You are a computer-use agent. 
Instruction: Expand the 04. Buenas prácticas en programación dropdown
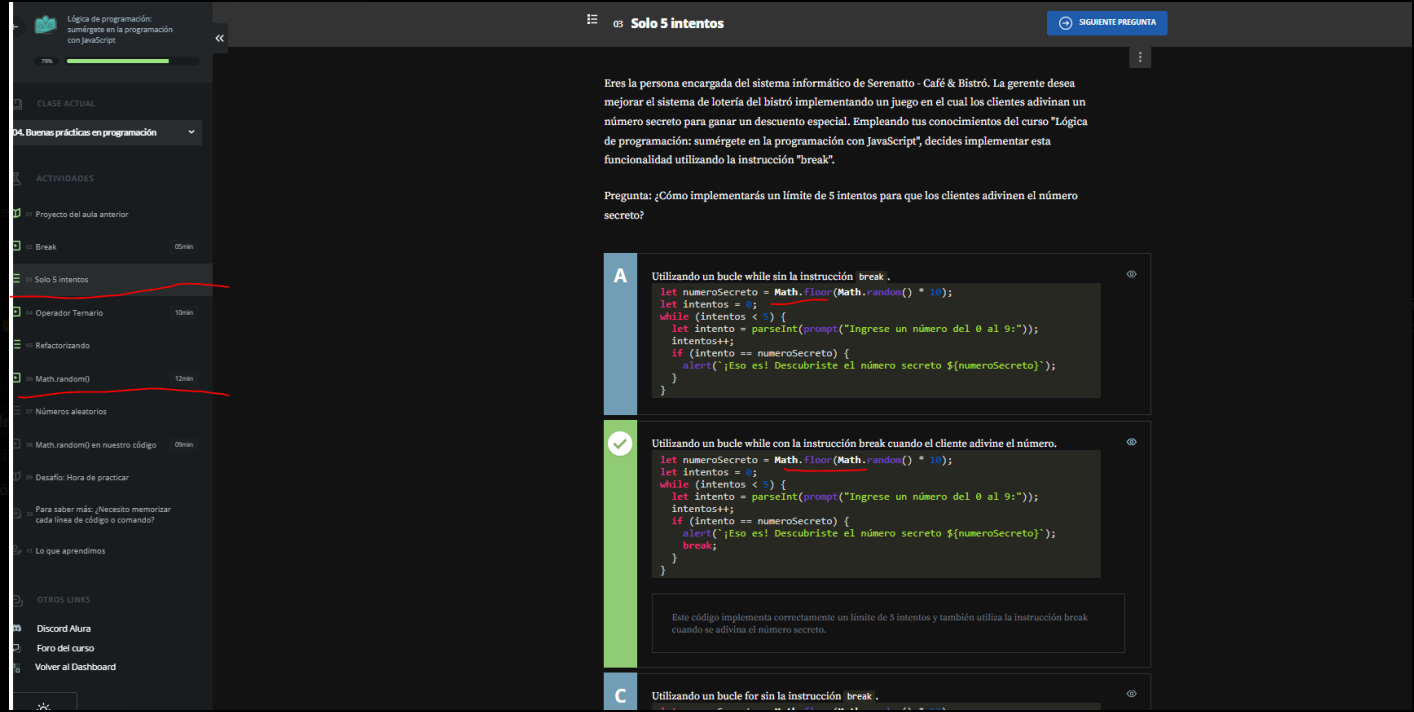(x=106, y=132)
